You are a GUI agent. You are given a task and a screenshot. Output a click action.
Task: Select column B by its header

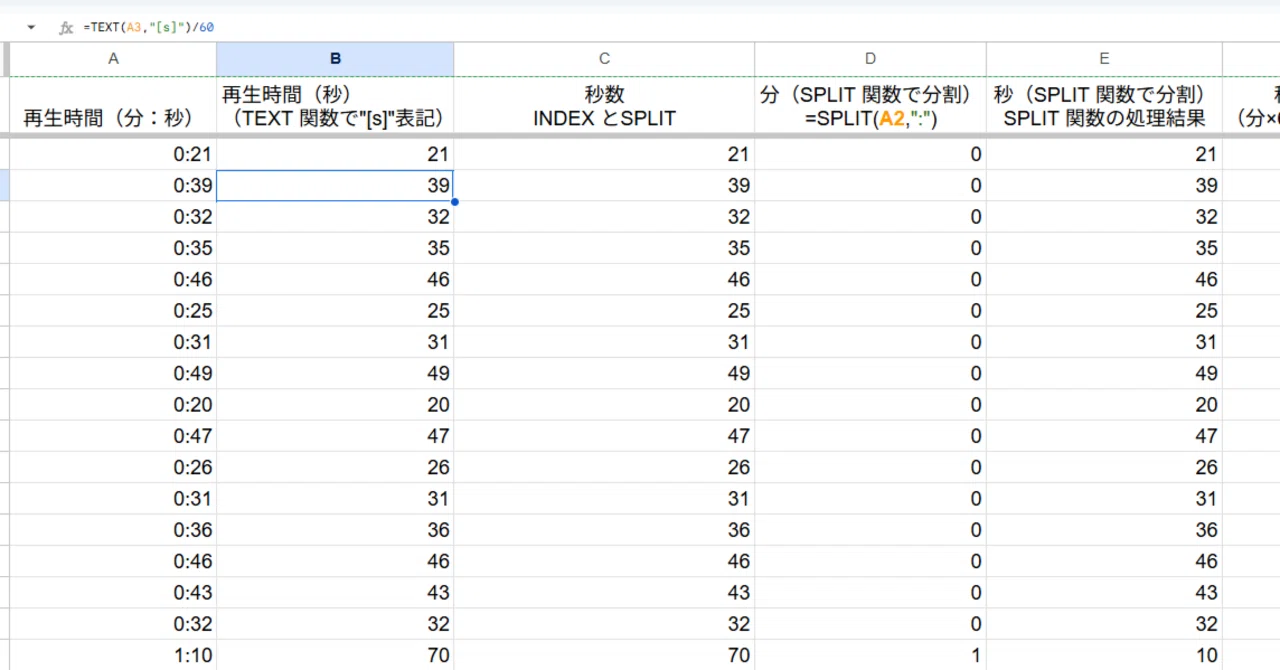335,59
